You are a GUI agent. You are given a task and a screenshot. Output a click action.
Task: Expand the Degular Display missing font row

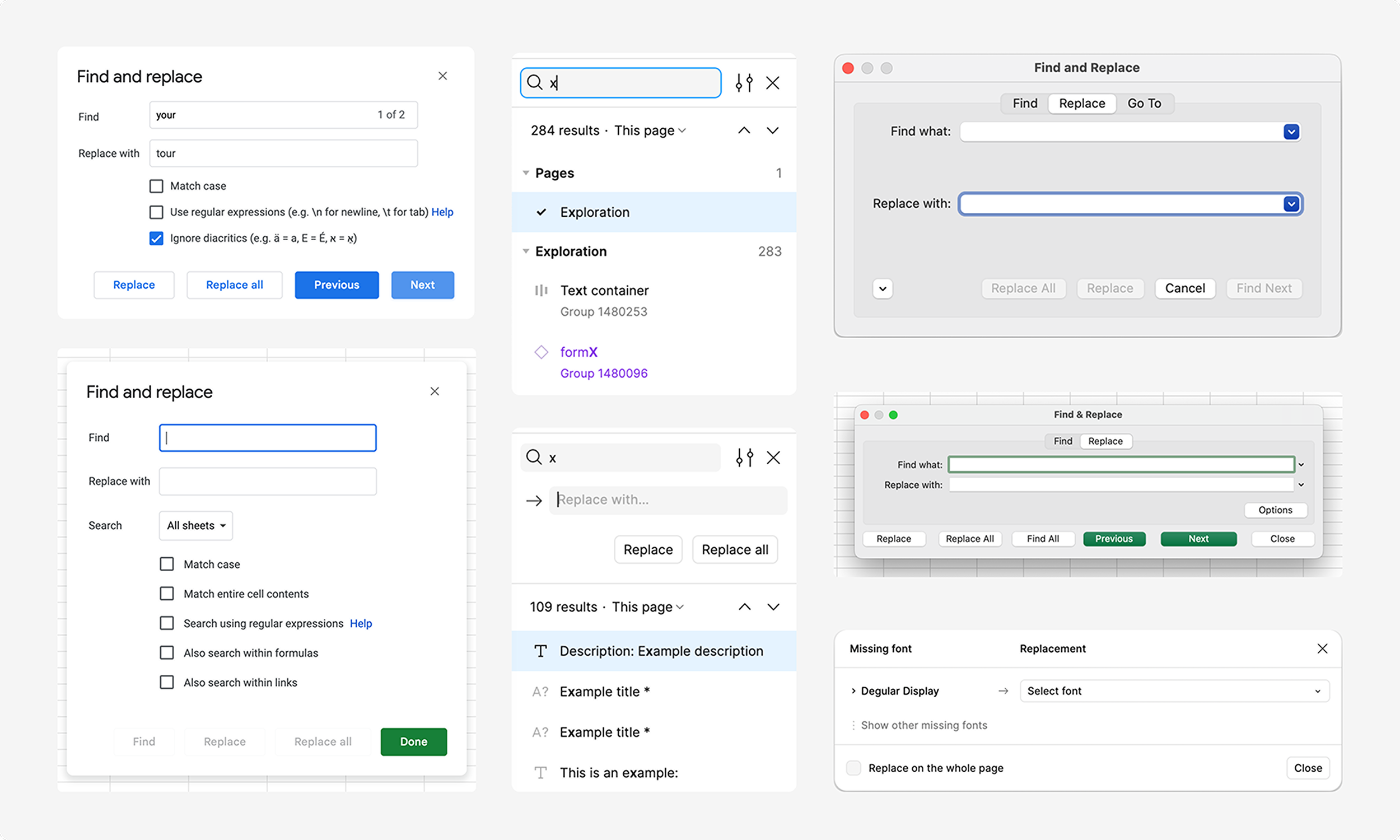853,691
